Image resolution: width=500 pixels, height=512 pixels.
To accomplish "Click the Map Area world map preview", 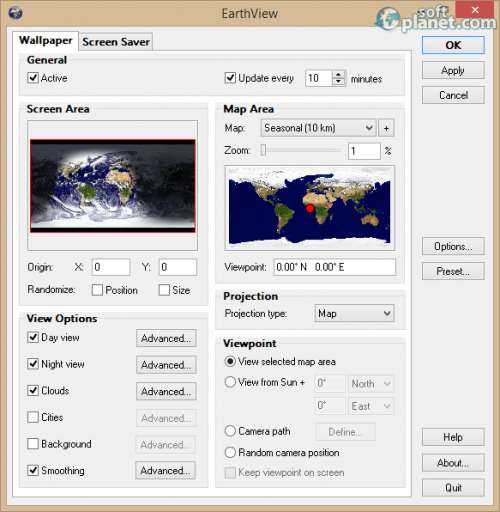I will (x=310, y=208).
